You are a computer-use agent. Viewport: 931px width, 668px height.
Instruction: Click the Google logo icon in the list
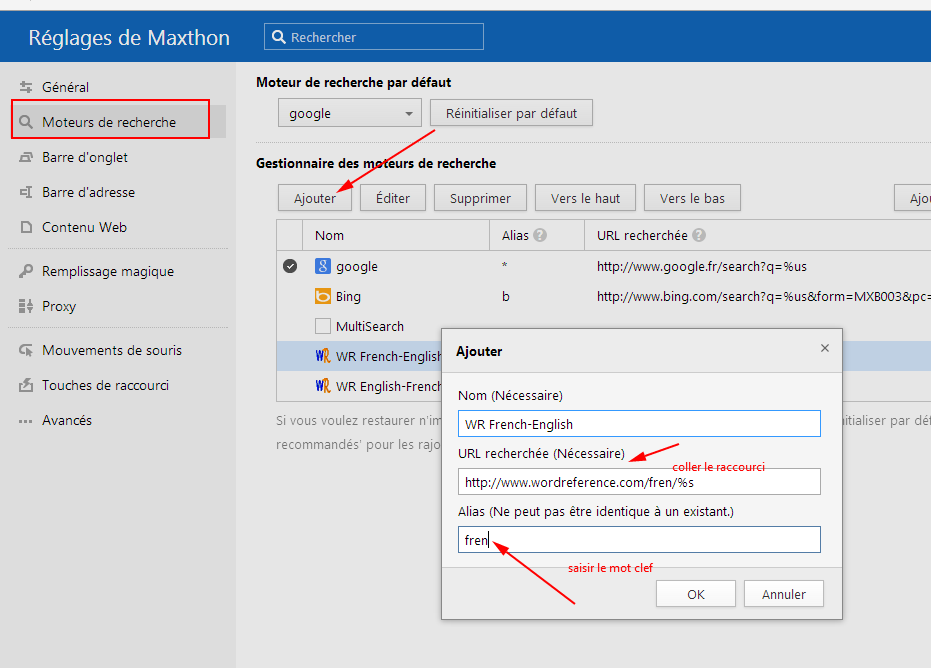click(322, 266)
